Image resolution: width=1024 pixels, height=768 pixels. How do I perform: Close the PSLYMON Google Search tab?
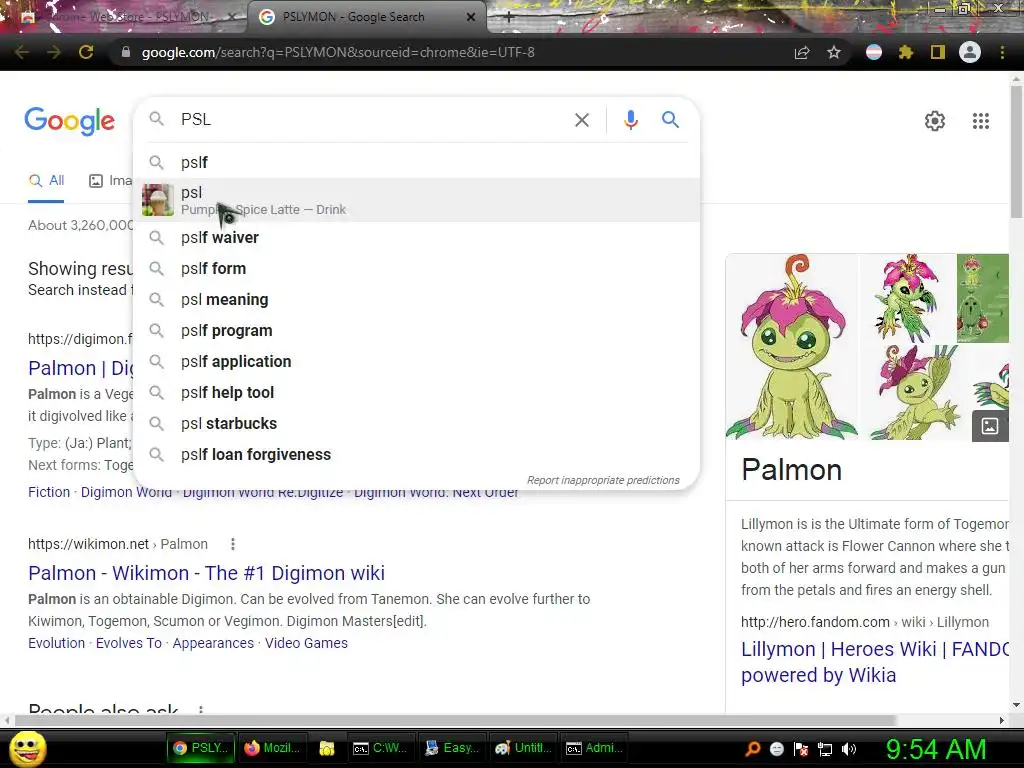pos(471,17)
